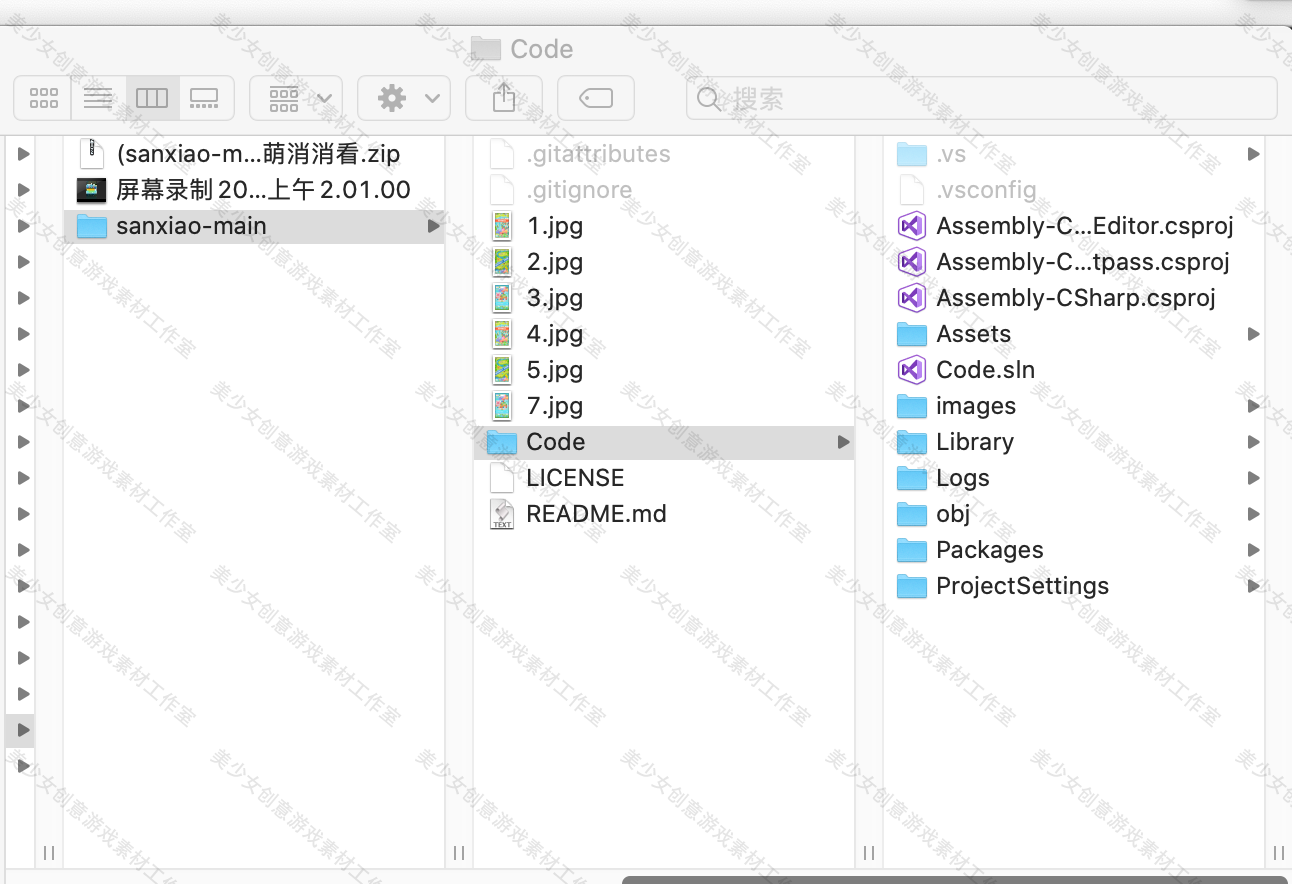Open the group-by arrangement dropdown
1292x884 pixels.
tap(296, 98)
